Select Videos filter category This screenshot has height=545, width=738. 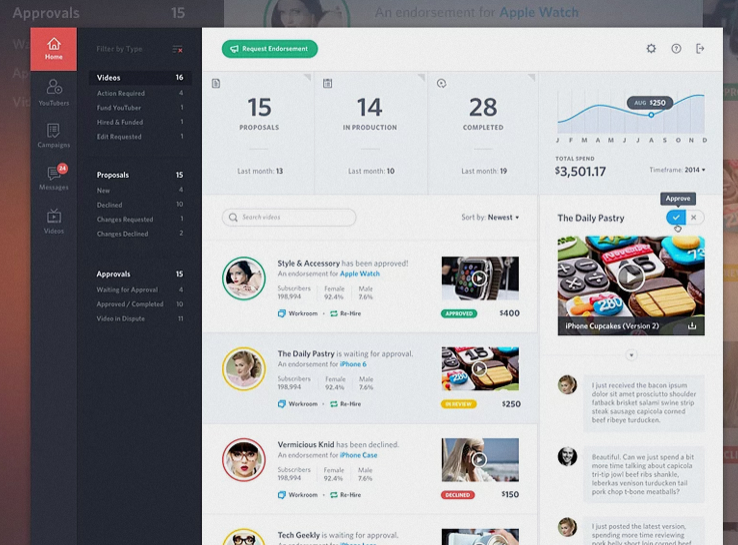(x=140, y=78)
